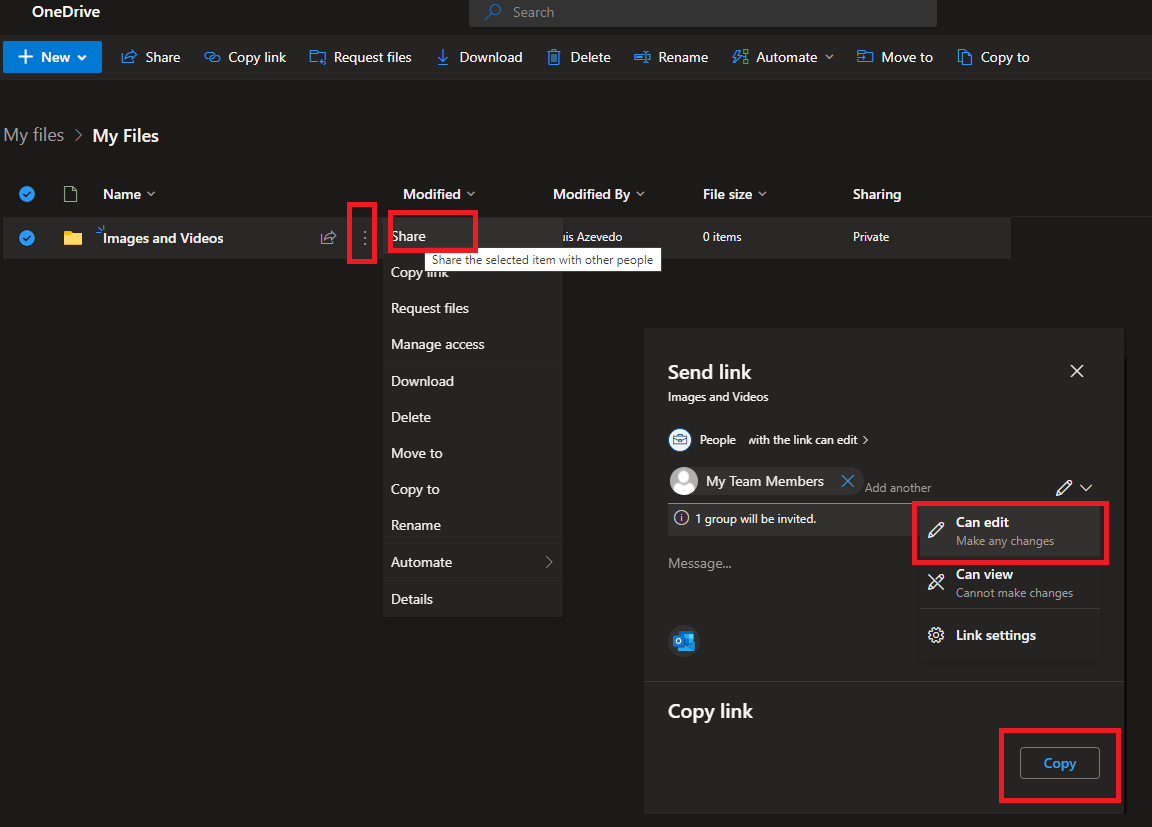The image size is (1152, 827).
Task: Click Move to in the context menu
Action: 417,452
